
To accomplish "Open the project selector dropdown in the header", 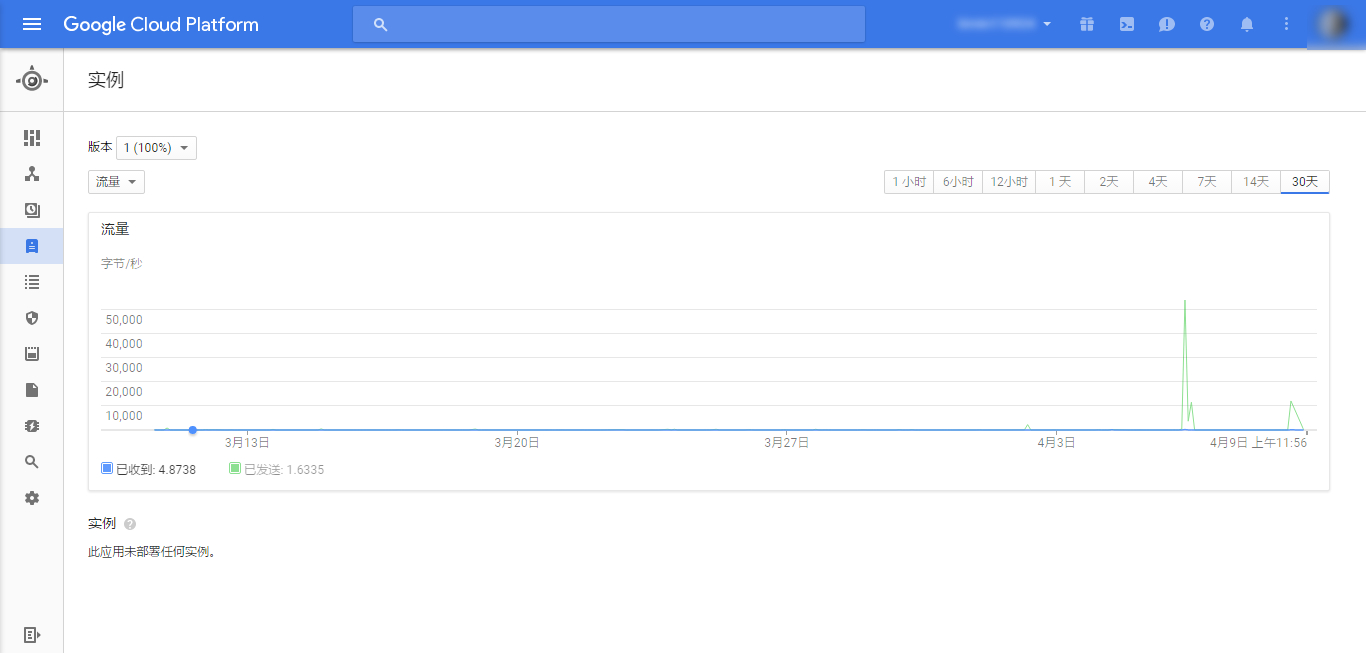I will pyautogui.click(x=1005, y=24).
